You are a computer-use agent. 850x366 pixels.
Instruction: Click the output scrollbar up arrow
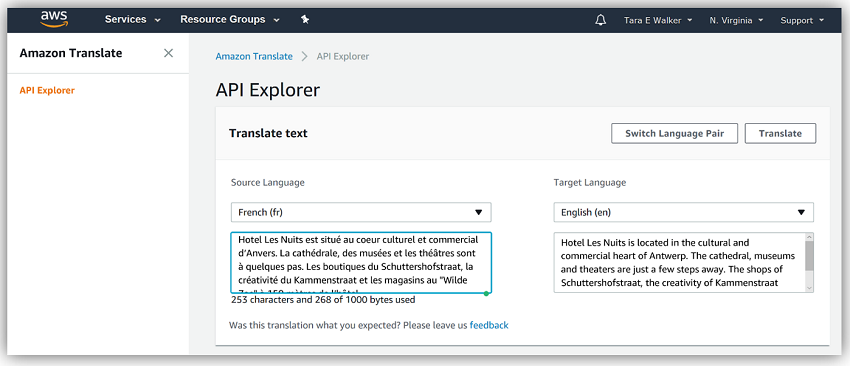809,237
